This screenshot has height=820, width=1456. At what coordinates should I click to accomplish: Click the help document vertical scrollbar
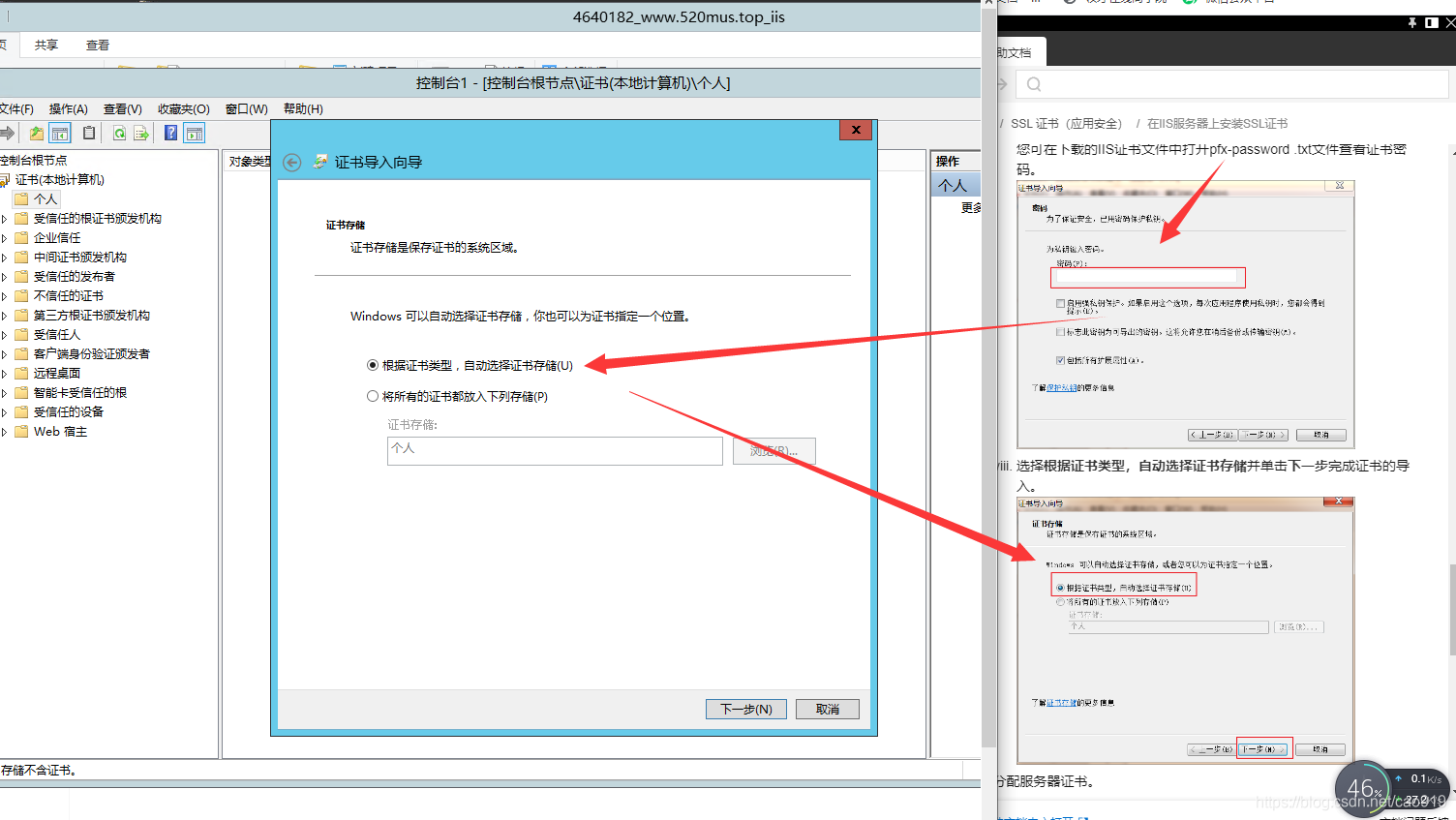point(1451,610)
